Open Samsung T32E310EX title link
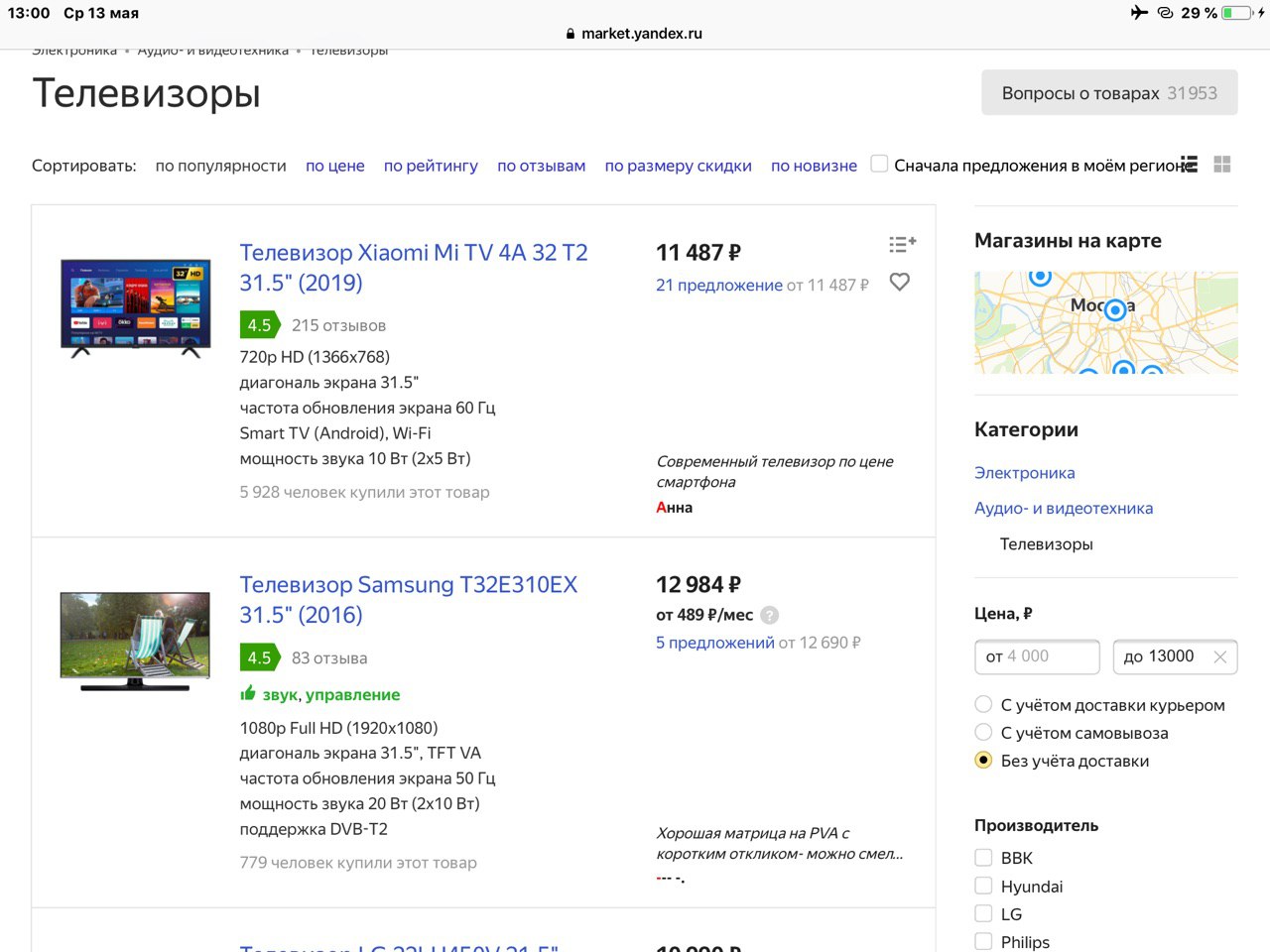 tap(409, 600)
